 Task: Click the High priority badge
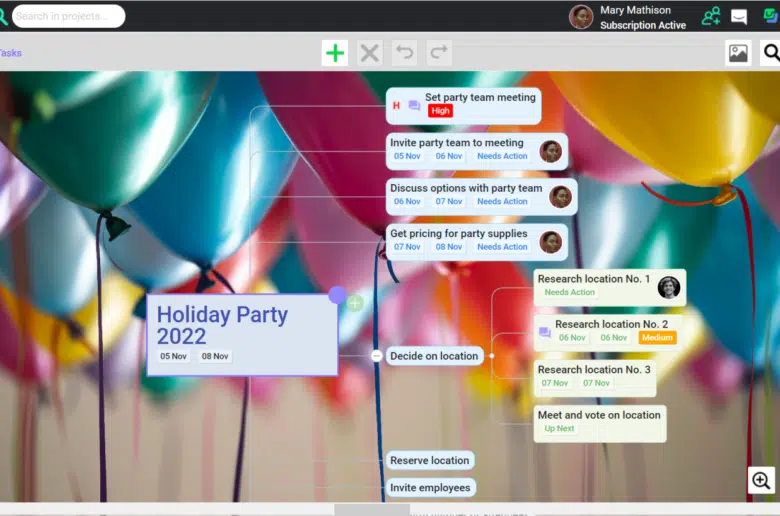[x=440, y=111]
